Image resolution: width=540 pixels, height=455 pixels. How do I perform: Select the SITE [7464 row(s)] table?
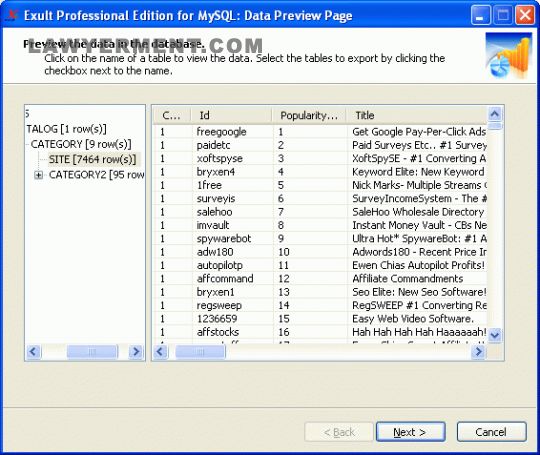point(92,159)
